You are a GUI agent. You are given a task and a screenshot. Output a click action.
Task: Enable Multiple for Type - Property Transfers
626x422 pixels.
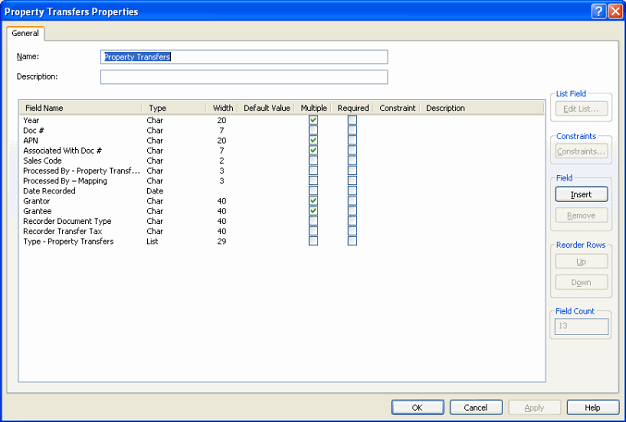click(x=313, y=241)
